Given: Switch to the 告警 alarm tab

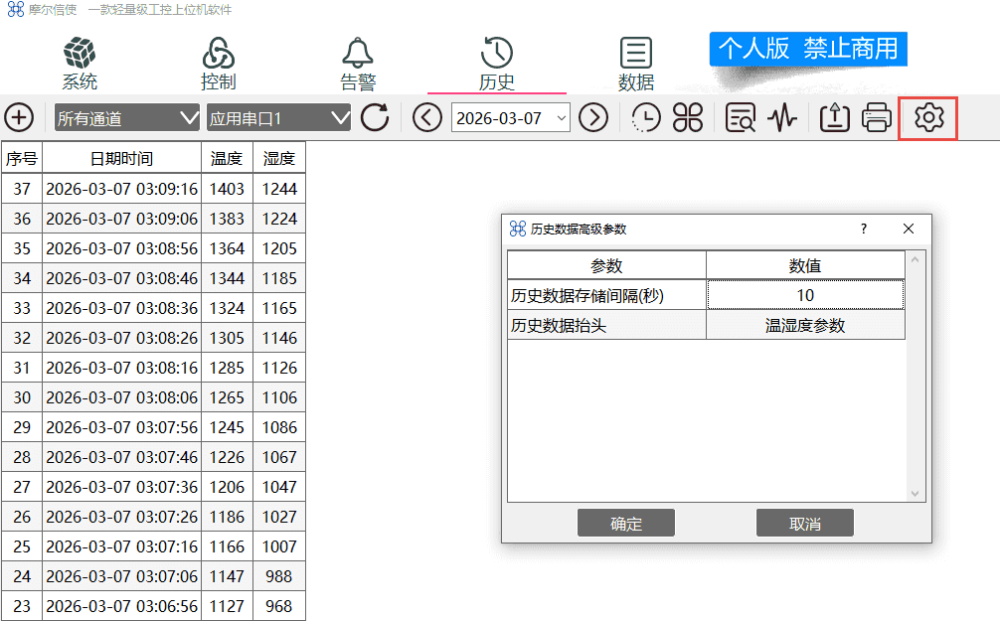Looking at the screenshot, I should 358,62.
